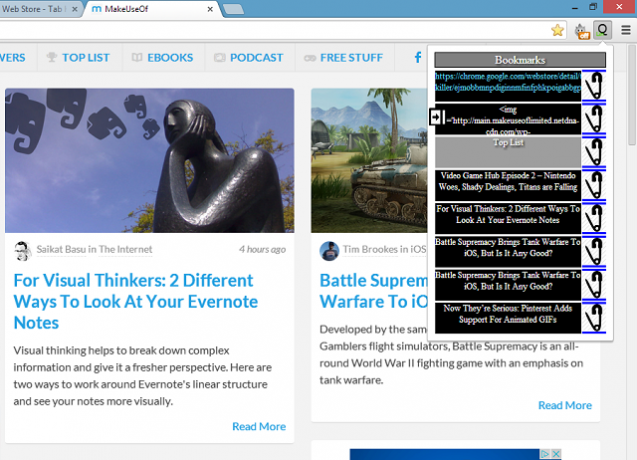Open the Tab Killer extension icon with 'off' badge
The image size is (637, 460).
pos(581,31)
